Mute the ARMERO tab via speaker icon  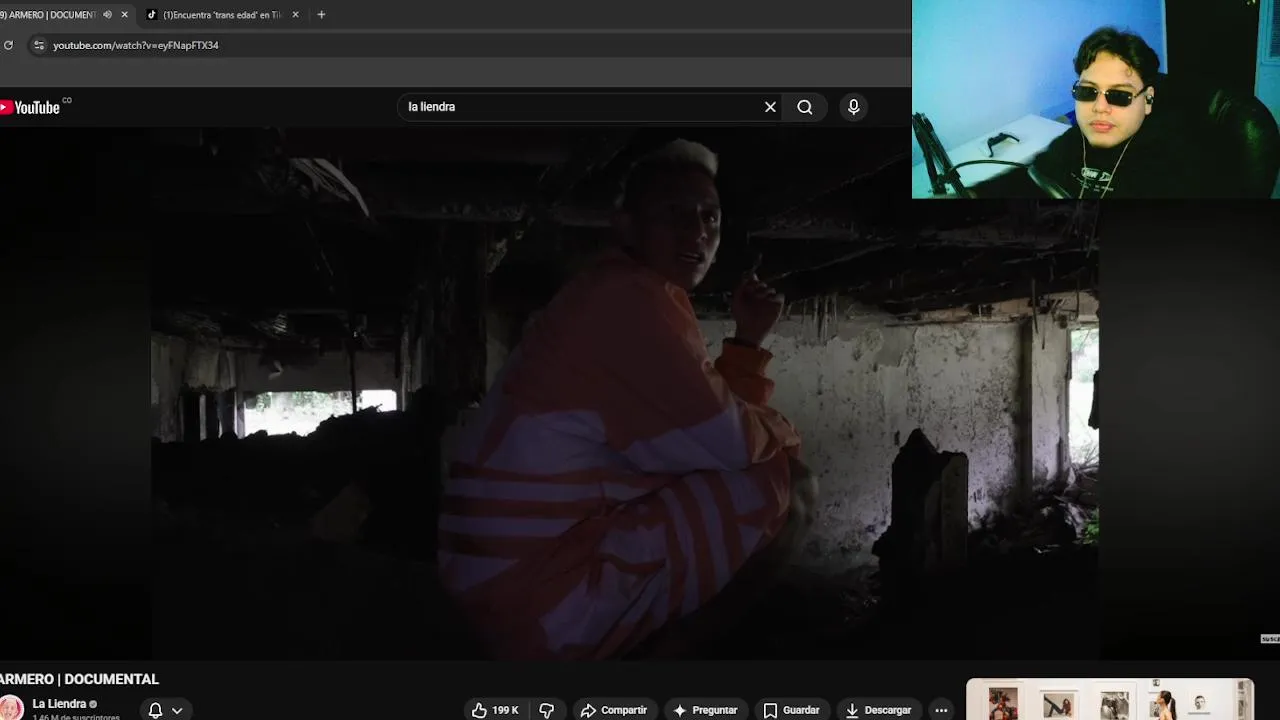tap(107, 15)
